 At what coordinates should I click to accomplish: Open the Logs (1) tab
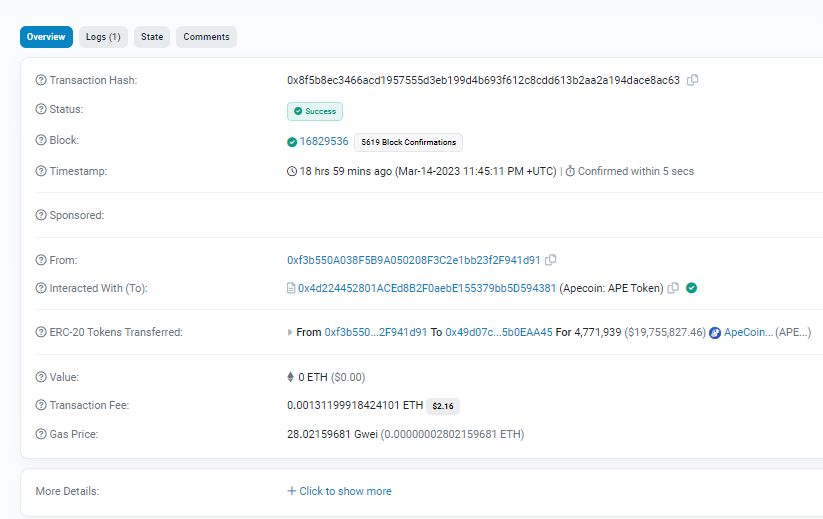coord(103,37)
